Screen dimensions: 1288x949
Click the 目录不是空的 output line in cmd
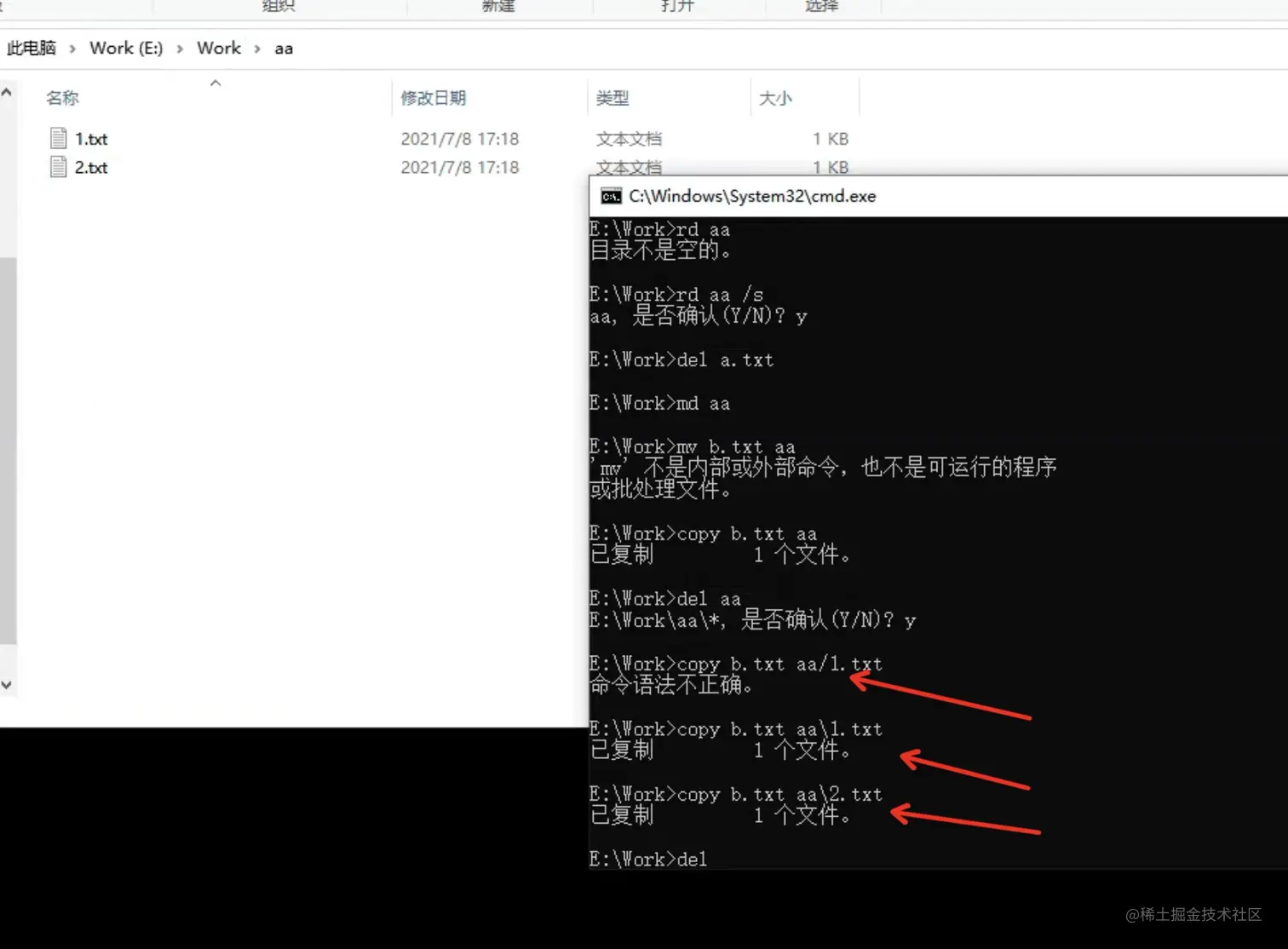(x=660, y=250)
